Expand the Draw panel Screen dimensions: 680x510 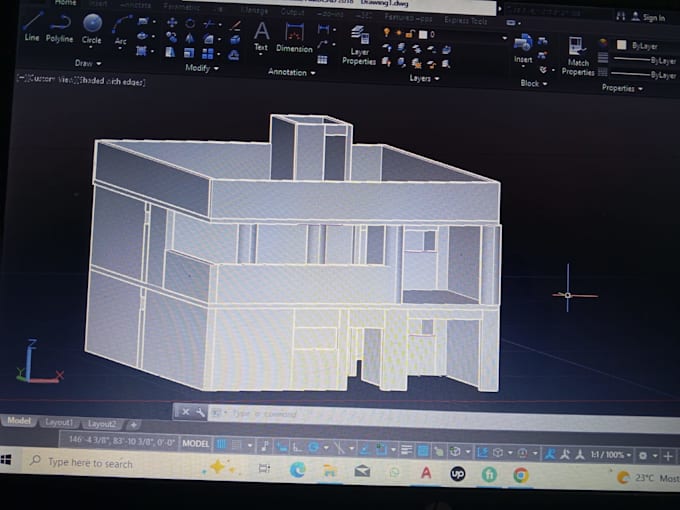point(88,63)
